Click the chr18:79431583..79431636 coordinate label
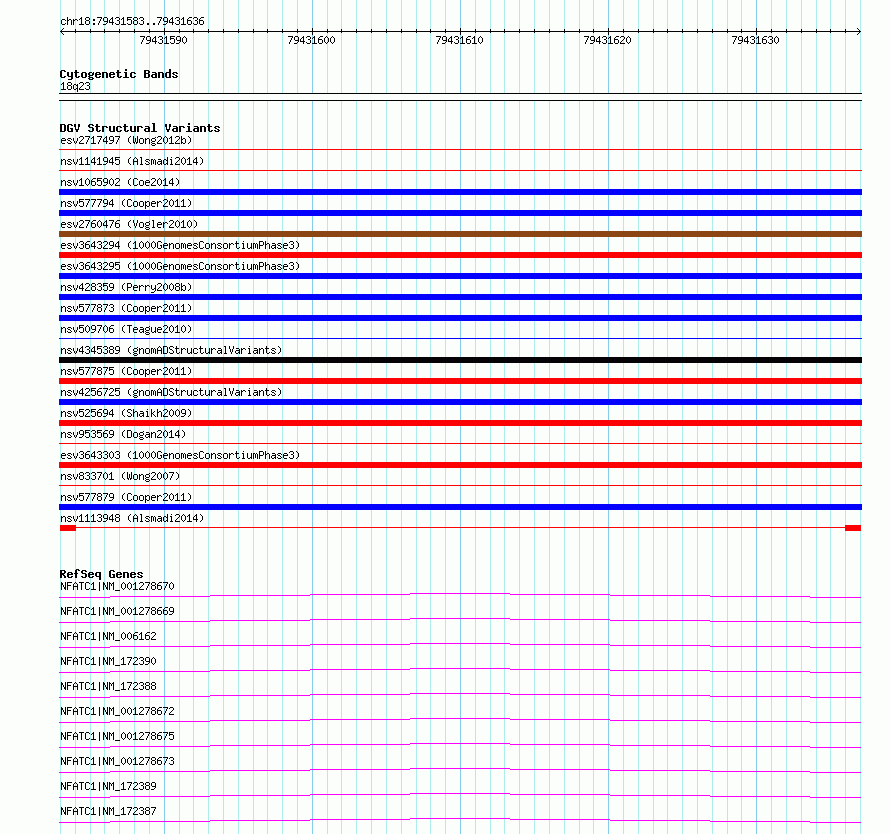The height and width of the screenshot is (834, 890). 132,21
